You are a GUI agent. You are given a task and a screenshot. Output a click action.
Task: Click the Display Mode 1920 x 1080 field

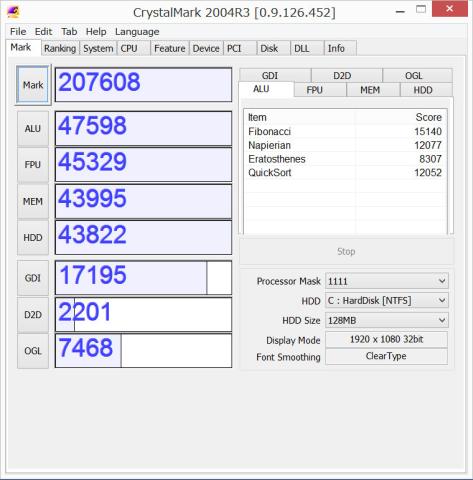coord(386,339)
